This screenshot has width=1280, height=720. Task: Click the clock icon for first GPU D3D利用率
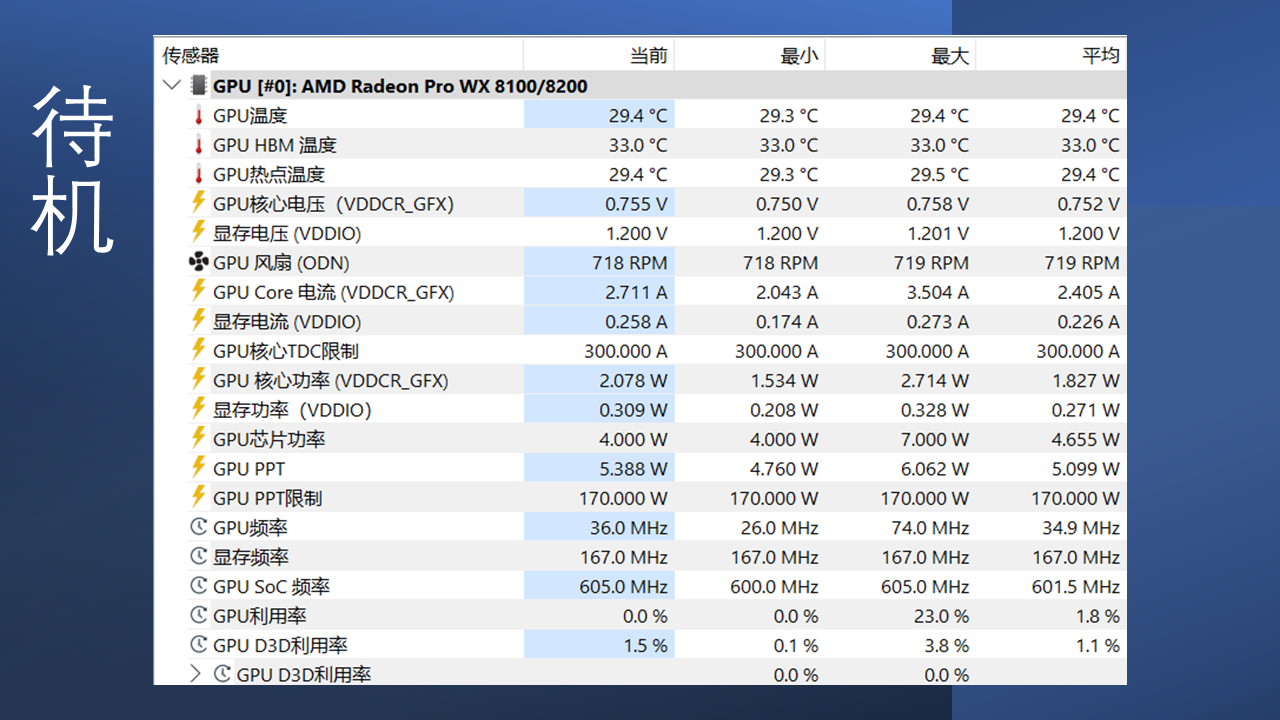click(198, 645)
